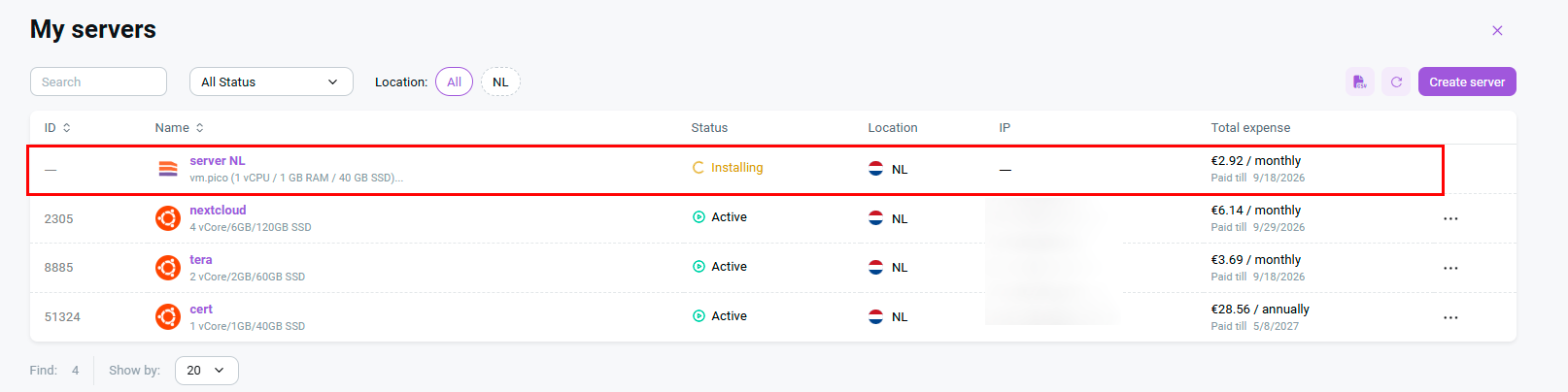
Task: Click the Ubuntu icon next to tera
Action: click(168, 268)
